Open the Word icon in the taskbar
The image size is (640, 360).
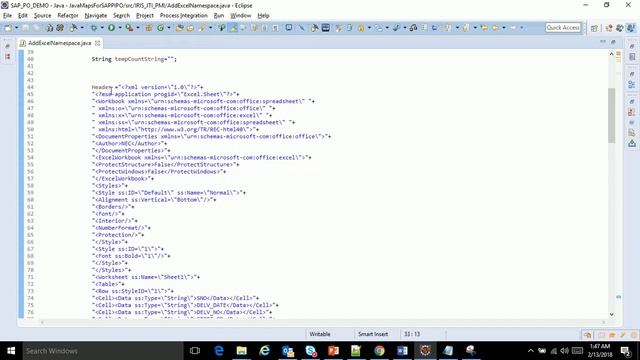(x=402, y=351)
